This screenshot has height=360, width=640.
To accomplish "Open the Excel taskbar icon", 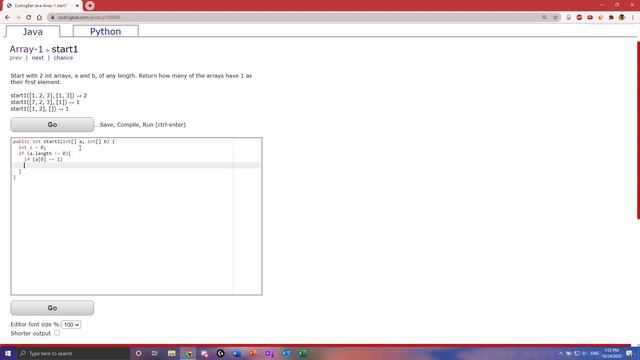I will pos(302,353).
